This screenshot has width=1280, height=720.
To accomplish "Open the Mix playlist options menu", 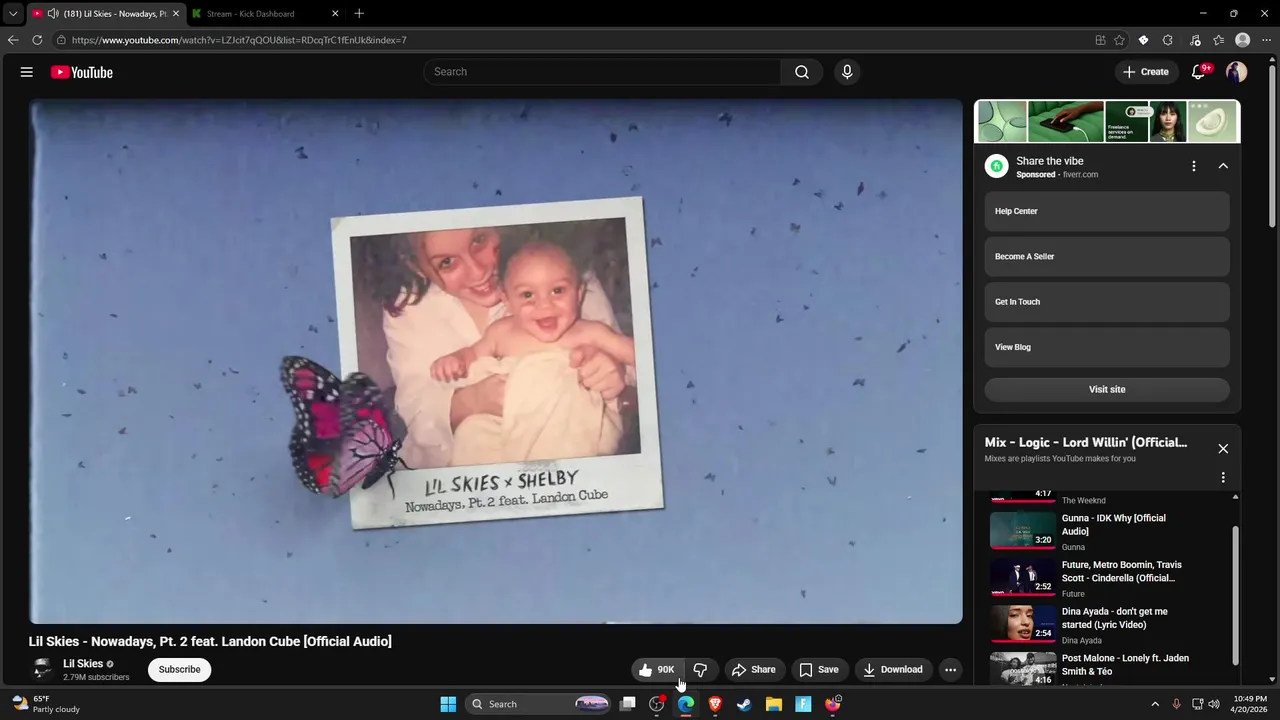I will (x=1223, y=478).
